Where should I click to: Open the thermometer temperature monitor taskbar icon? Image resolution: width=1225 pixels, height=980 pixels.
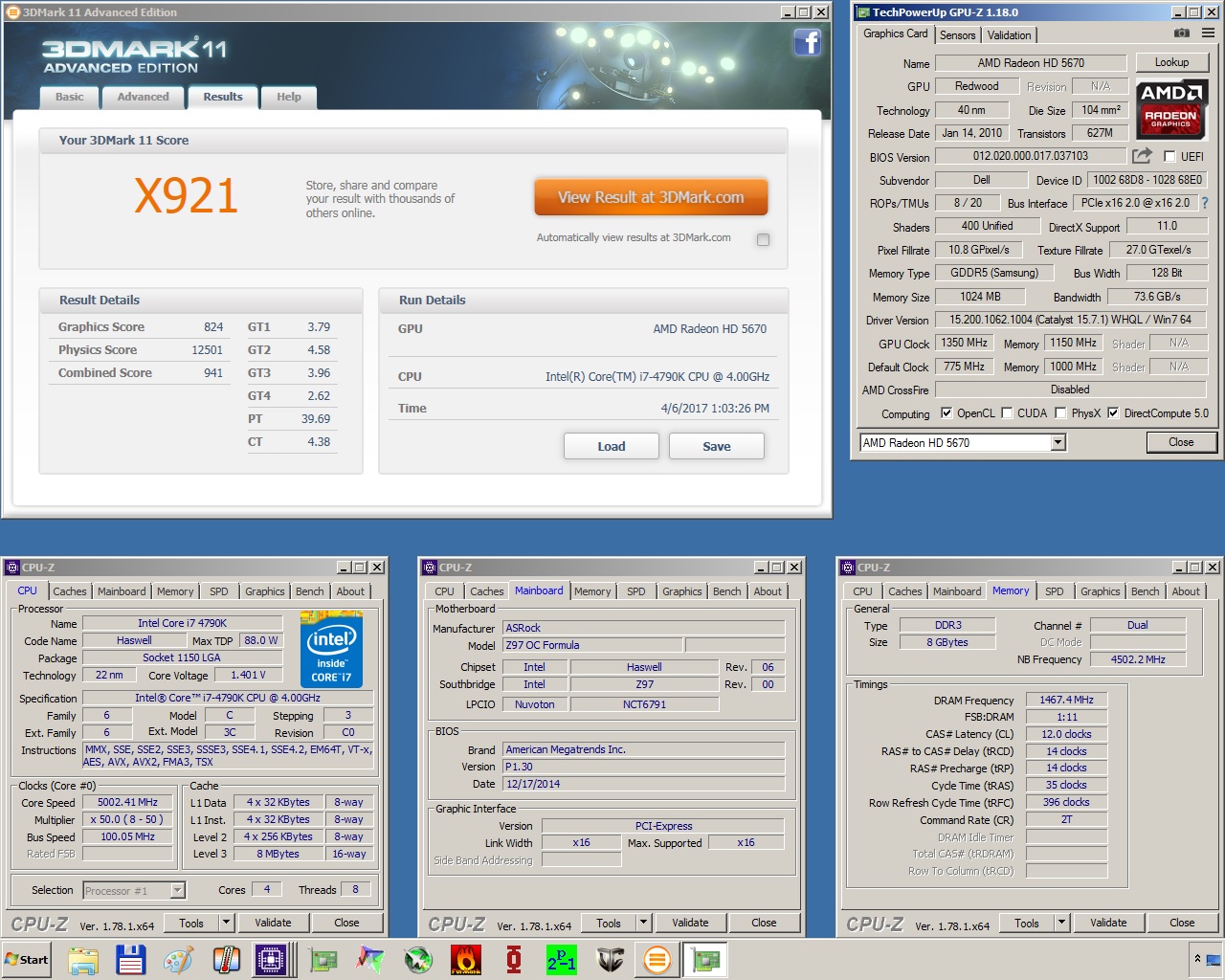click(x=225, y=960)
